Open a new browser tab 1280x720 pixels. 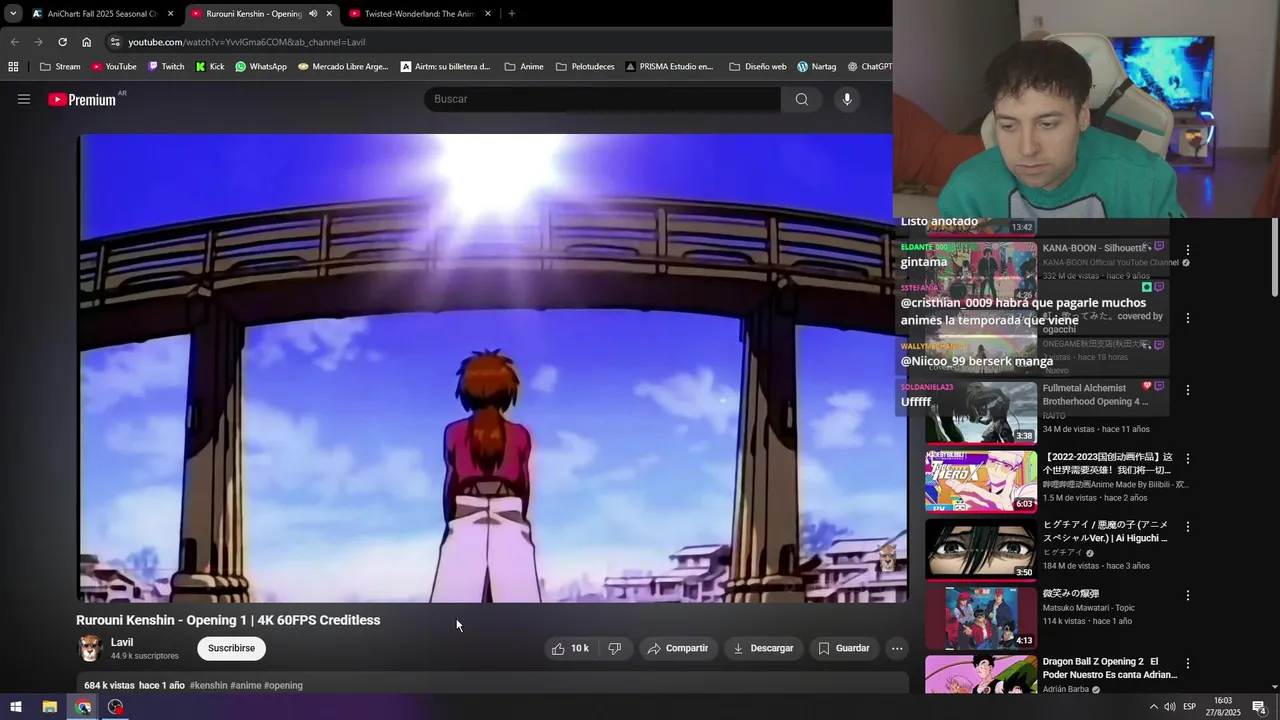click(x=511, y=14)
